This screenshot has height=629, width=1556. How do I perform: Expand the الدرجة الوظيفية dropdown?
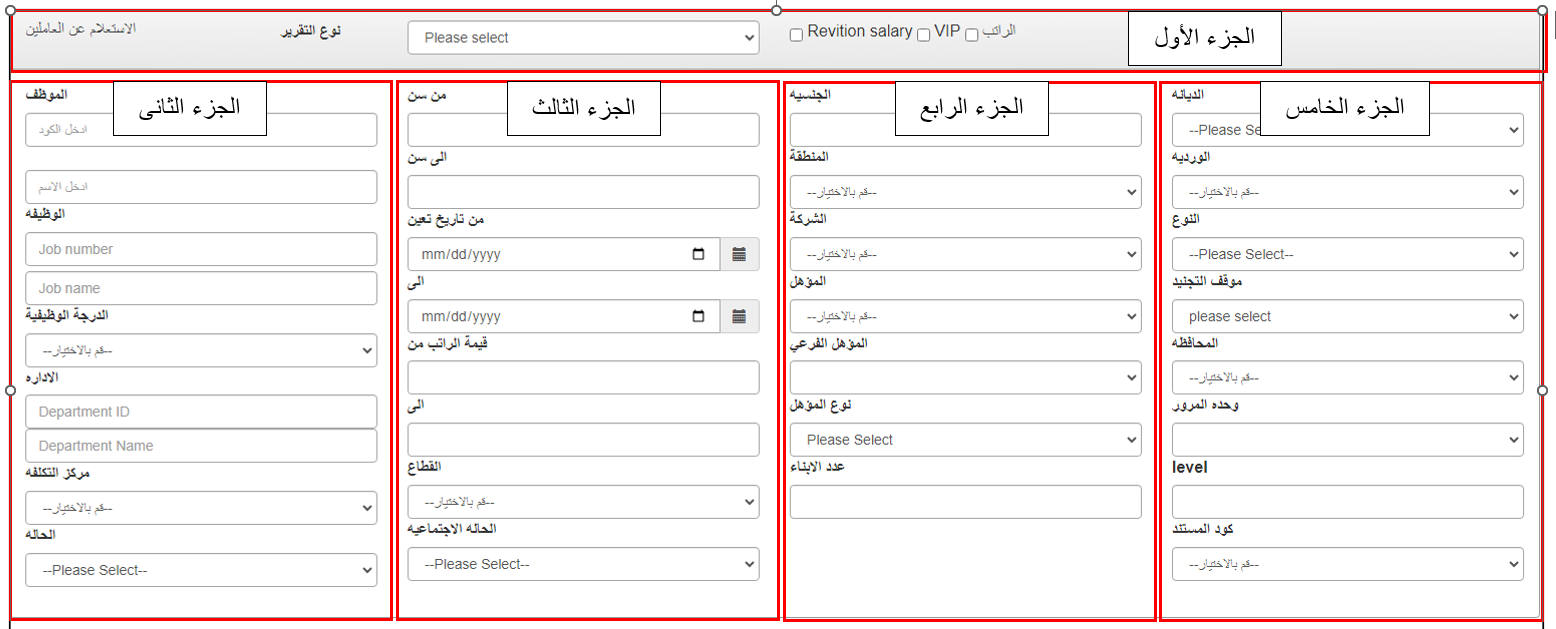click(201, 350)
